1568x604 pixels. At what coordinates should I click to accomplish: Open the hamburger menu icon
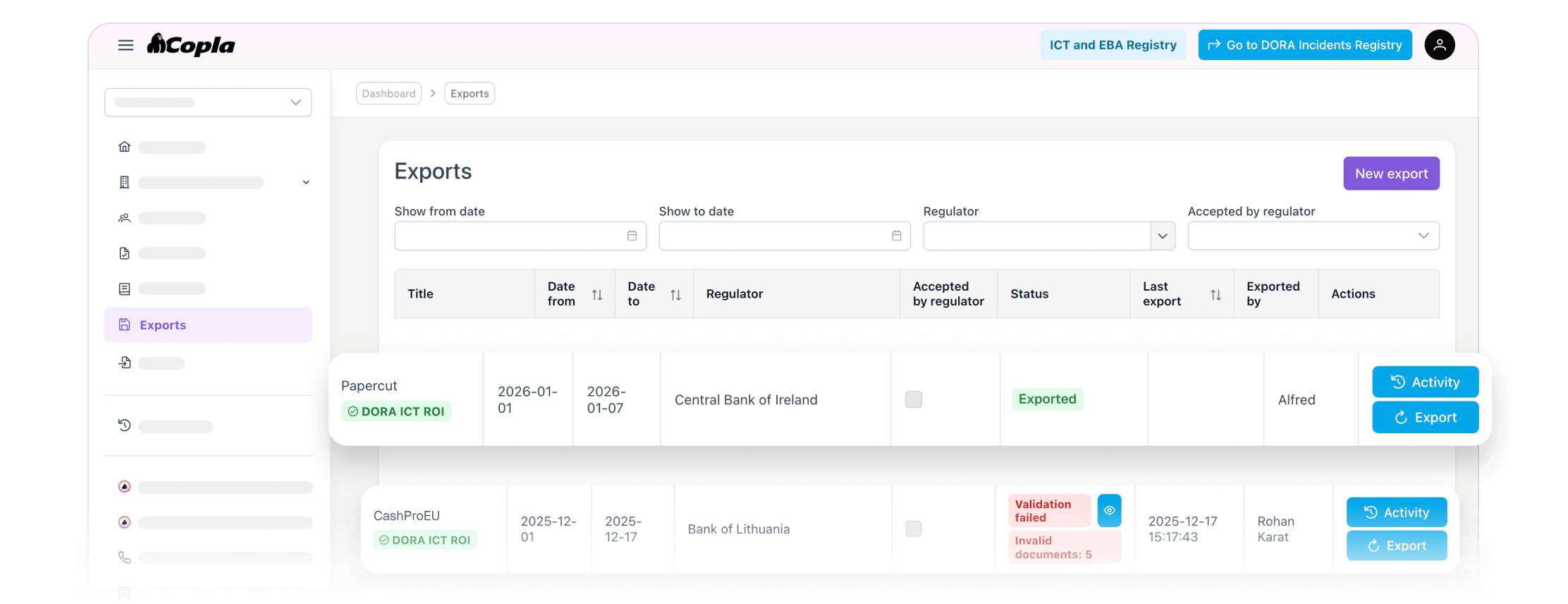pos(125,45)
